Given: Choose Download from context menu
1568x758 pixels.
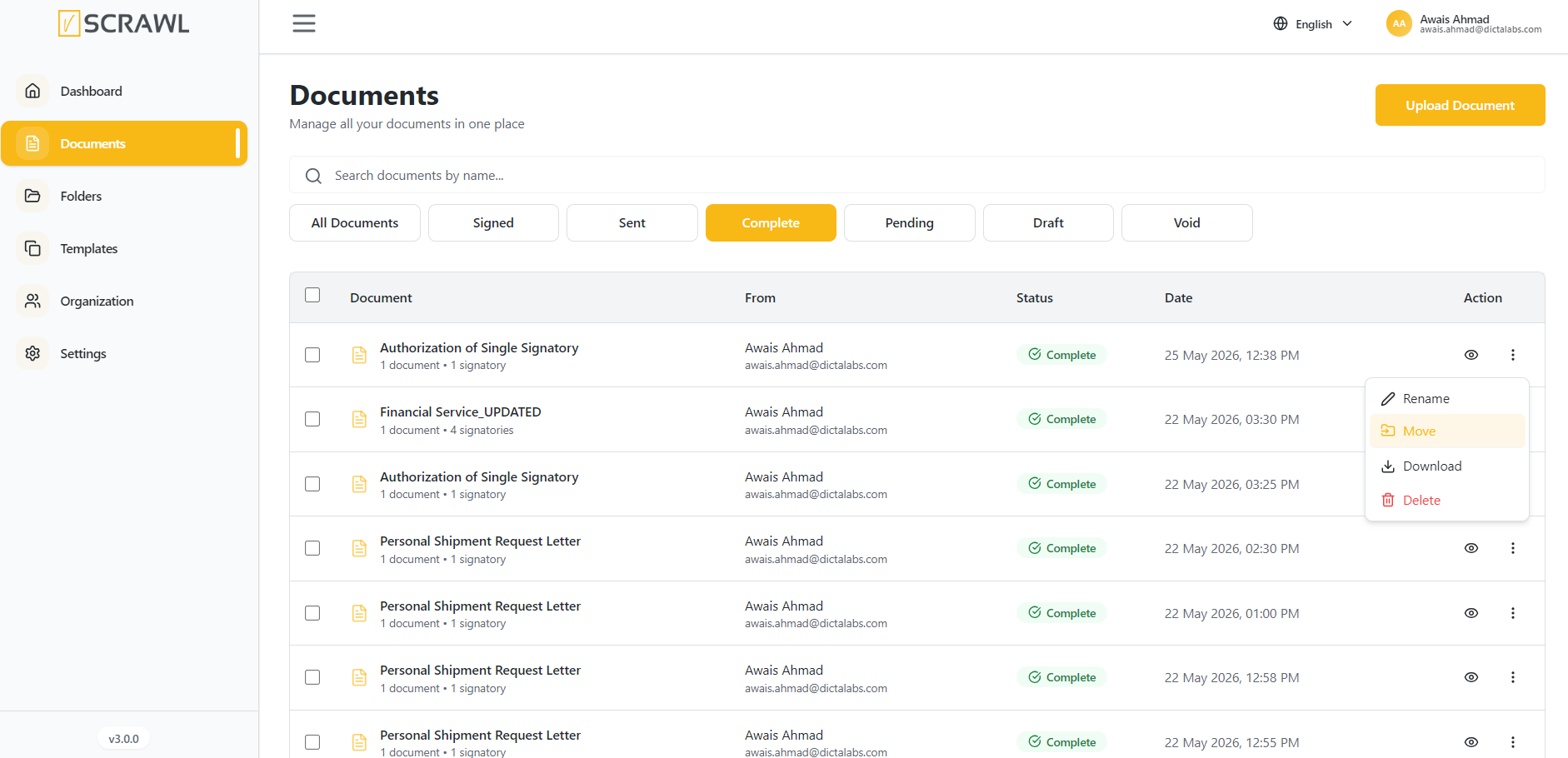Looking at the screenshot, I should pyautogui.click(x=1447, y=466).
